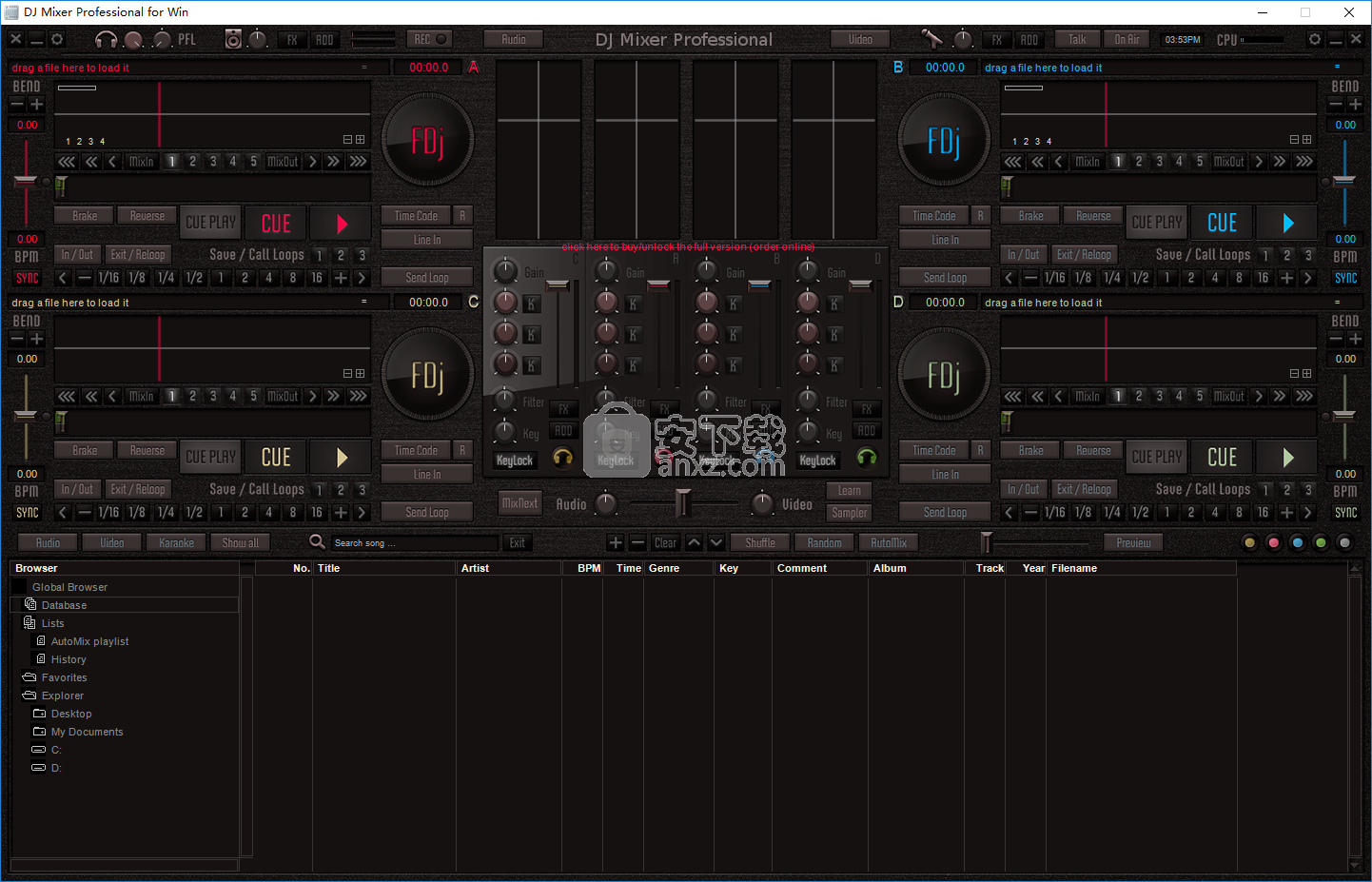
Task: Click the audio/video crossfader handle
Action: pyautogui.click(x=682, y=502)
